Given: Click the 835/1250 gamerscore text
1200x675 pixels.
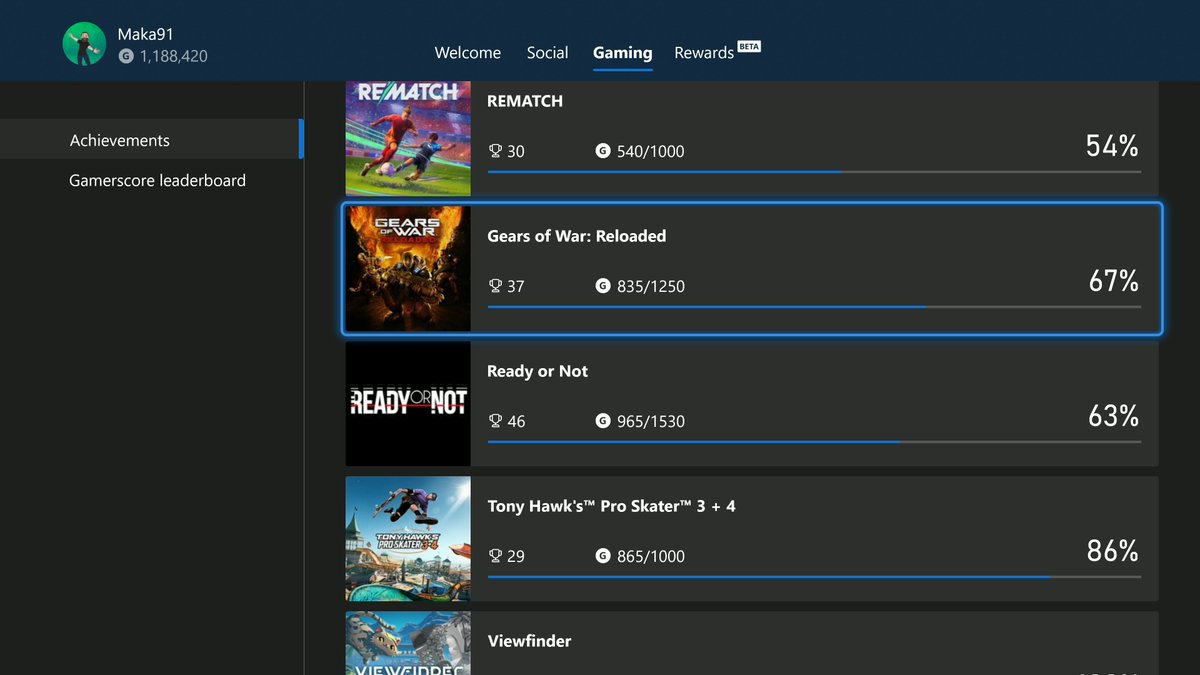Looking at the screenshot, I should pyautogui.click(x=651, y=287).
